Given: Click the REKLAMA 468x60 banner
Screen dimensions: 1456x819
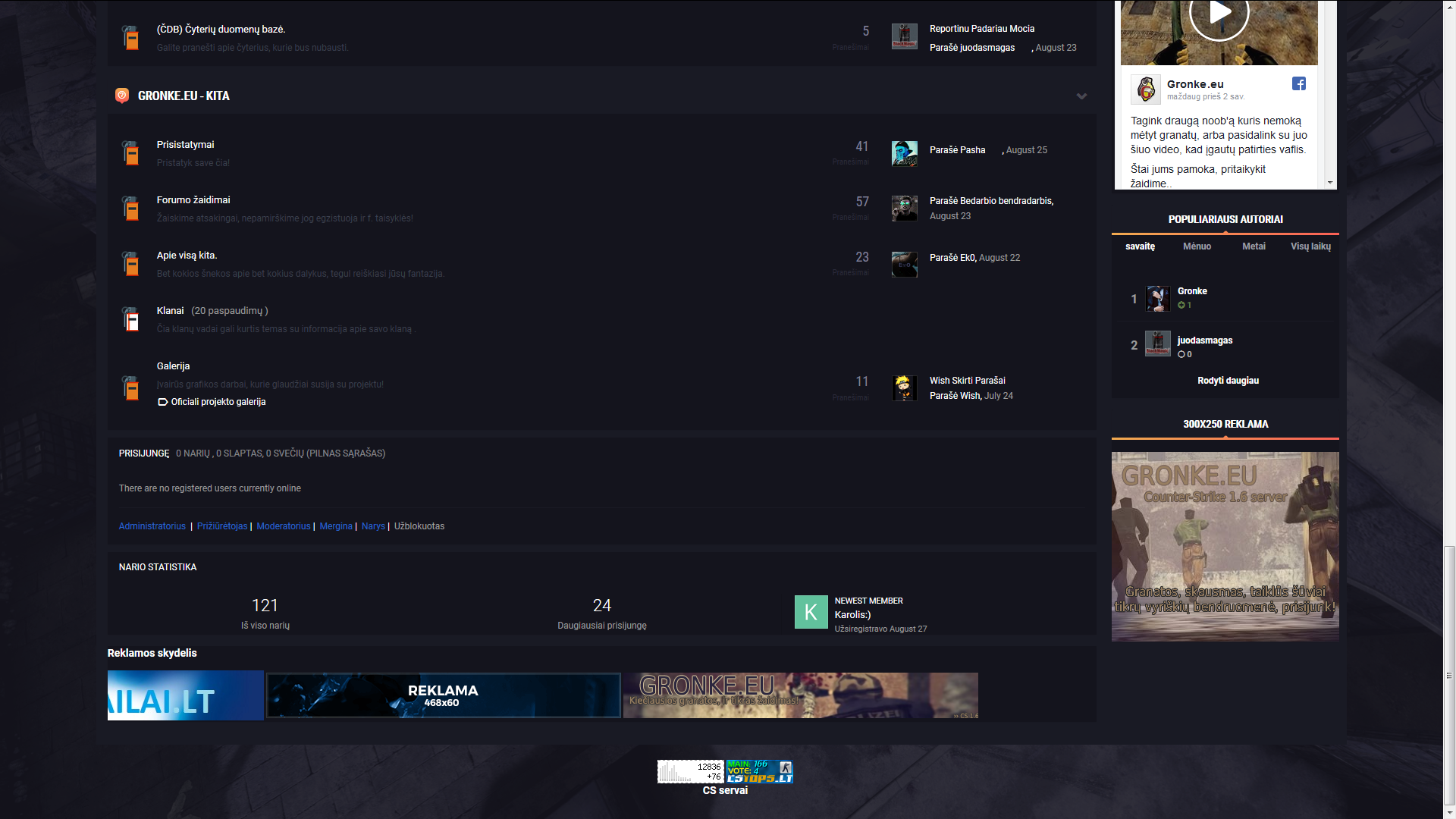Looking at the screenshot, I should click(444, 695).
